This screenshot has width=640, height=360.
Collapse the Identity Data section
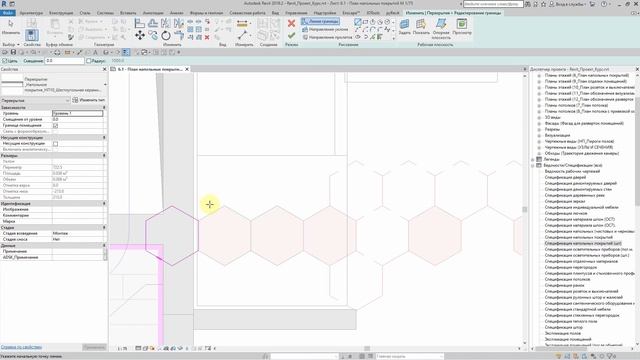point(104,203)
